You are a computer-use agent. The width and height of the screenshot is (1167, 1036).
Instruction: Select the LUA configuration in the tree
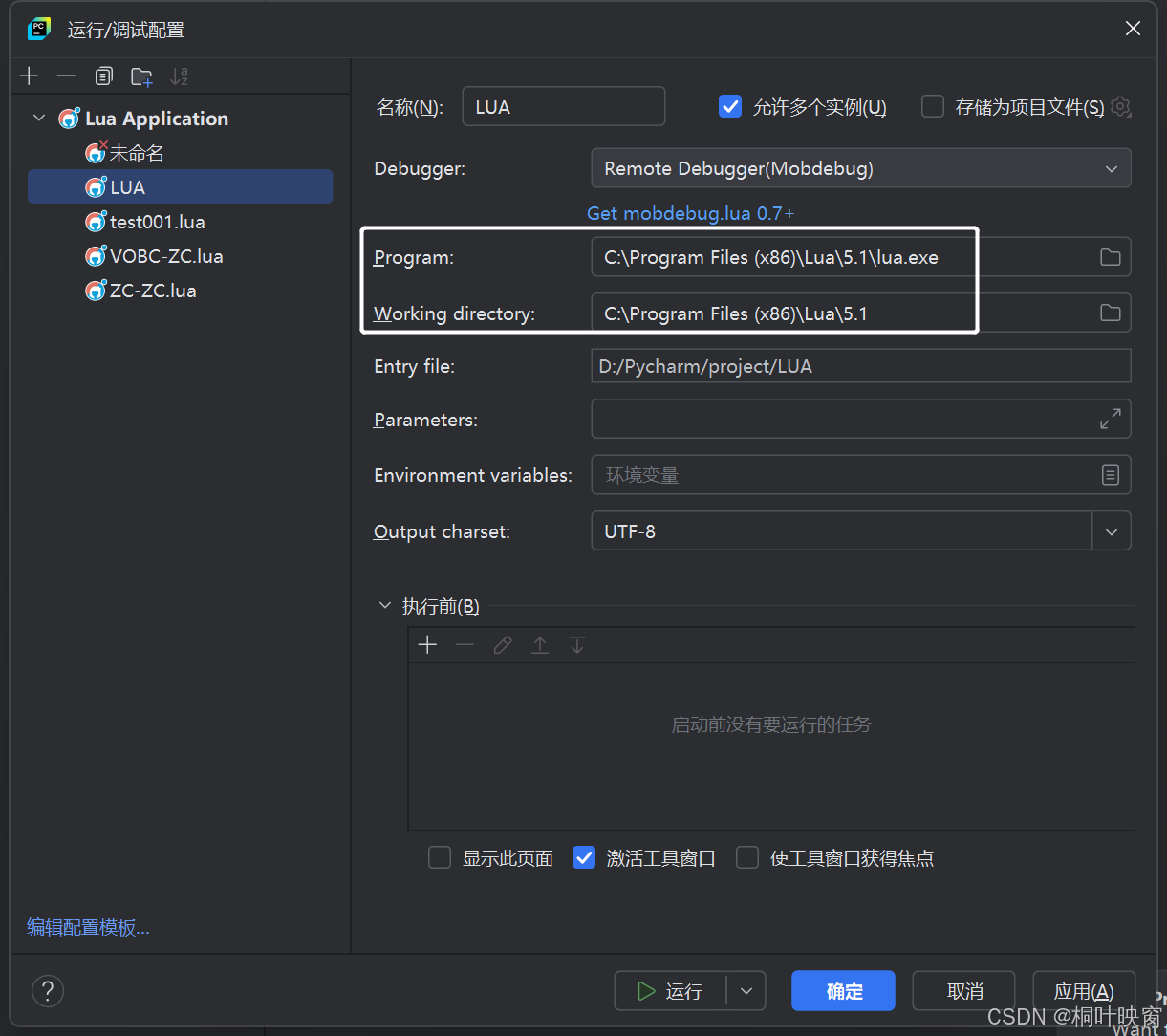(181, 187)
